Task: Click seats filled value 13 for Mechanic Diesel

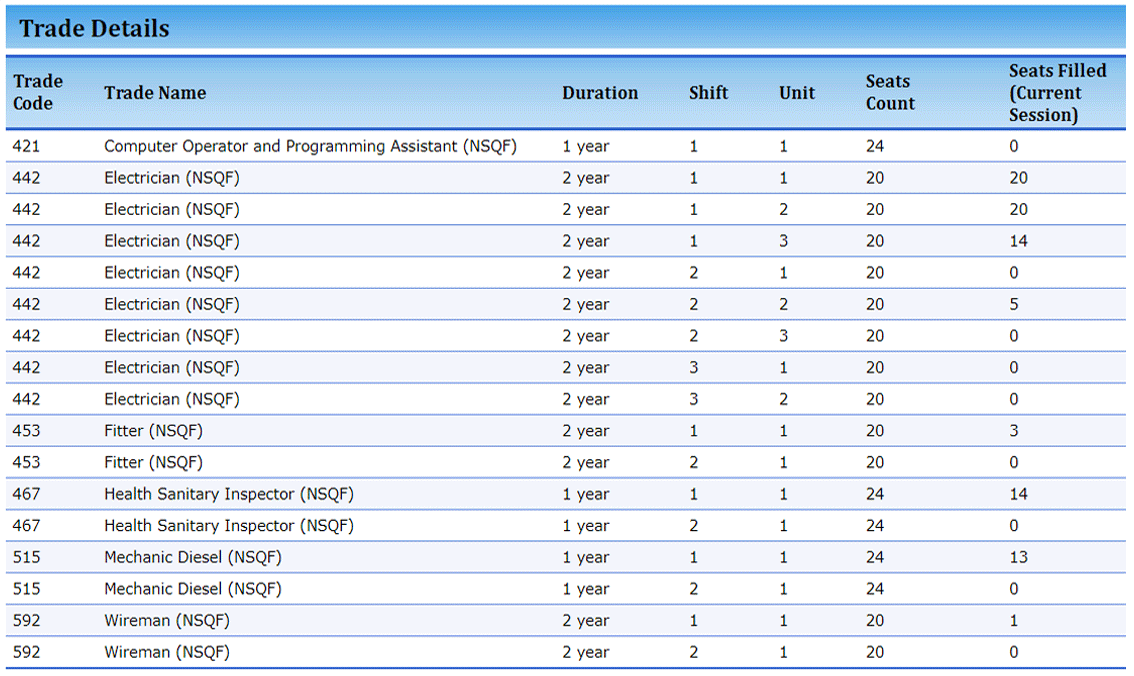Action: tap(1018, 557)
